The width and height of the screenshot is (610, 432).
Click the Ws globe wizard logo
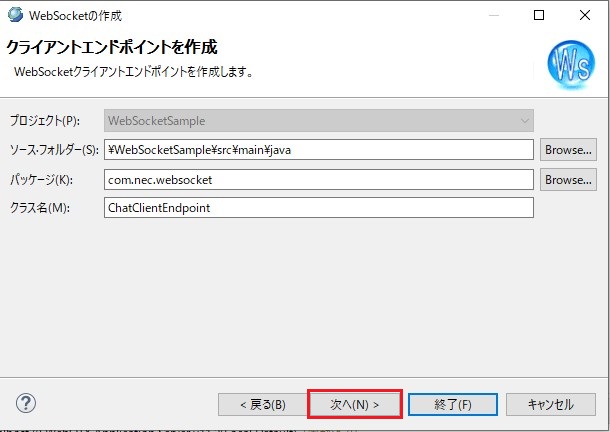[570, 63]
